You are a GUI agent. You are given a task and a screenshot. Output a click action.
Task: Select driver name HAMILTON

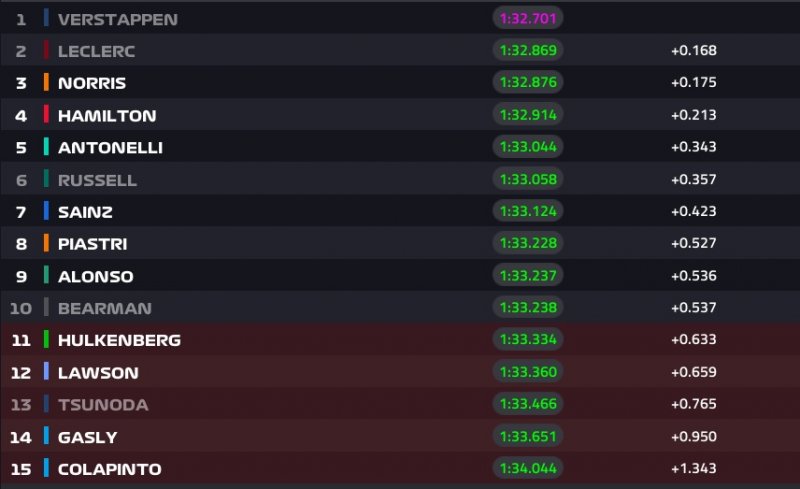point(107,115)
